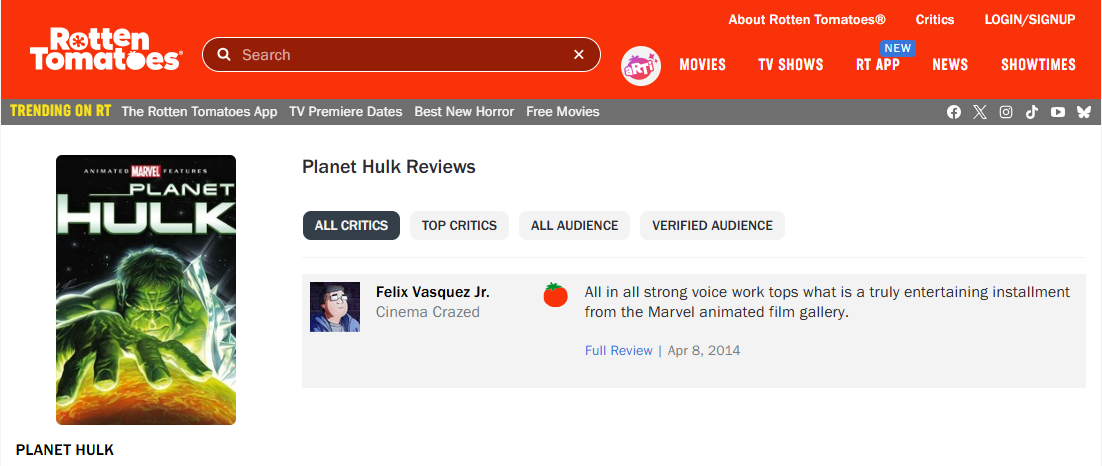1102x466 pixels.
Task: Click the fresh tomato review icon
Action: pos(555,295)
